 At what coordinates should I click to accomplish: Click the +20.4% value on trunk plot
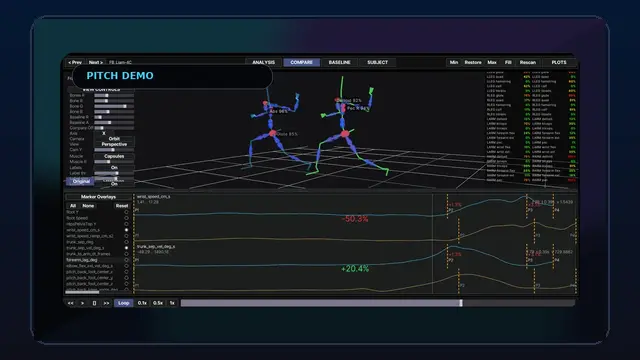click(355, 269)
